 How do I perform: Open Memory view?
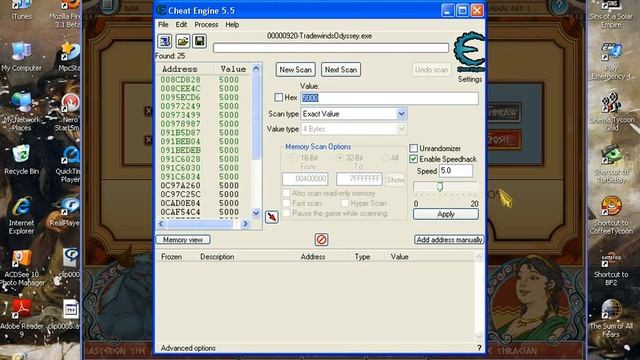pyautogui.click(x=183, y=240)
